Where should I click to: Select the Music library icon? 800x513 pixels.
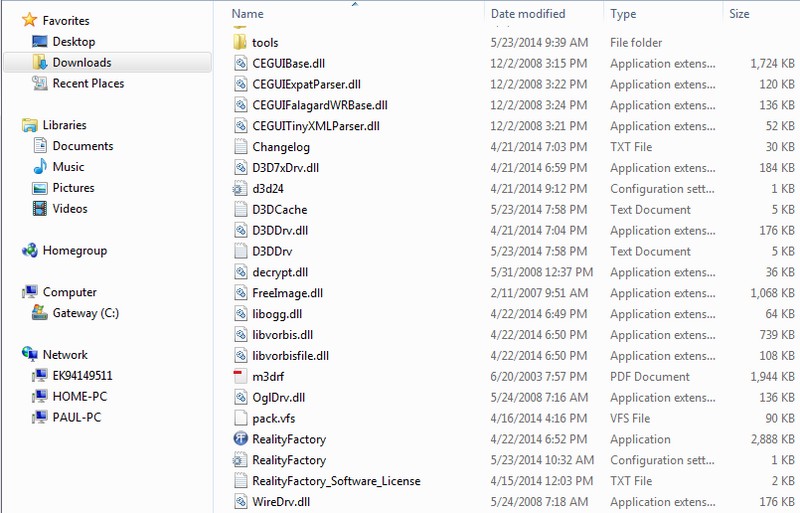[40, 167]
